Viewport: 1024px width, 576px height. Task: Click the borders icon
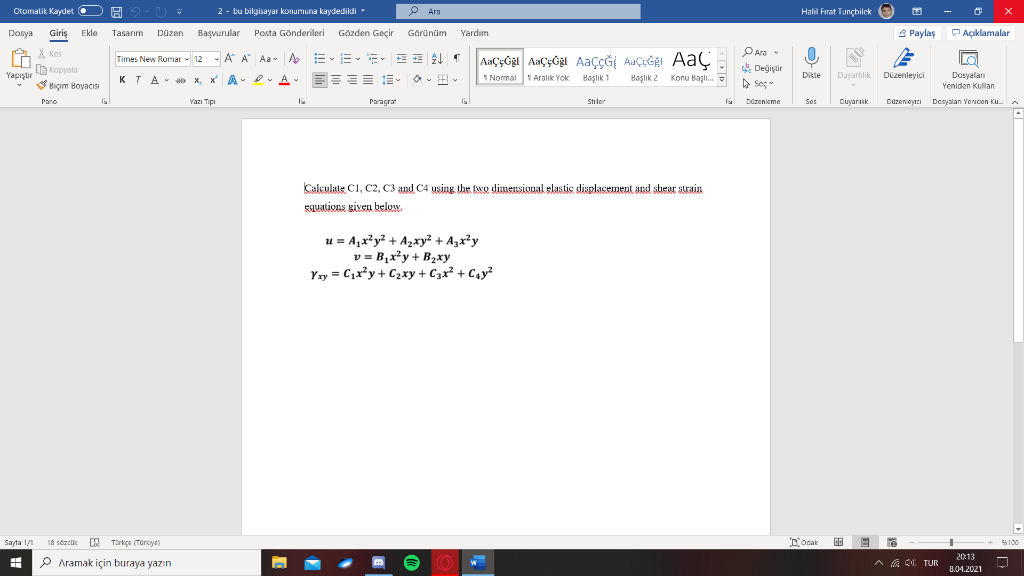coord(443,80)
